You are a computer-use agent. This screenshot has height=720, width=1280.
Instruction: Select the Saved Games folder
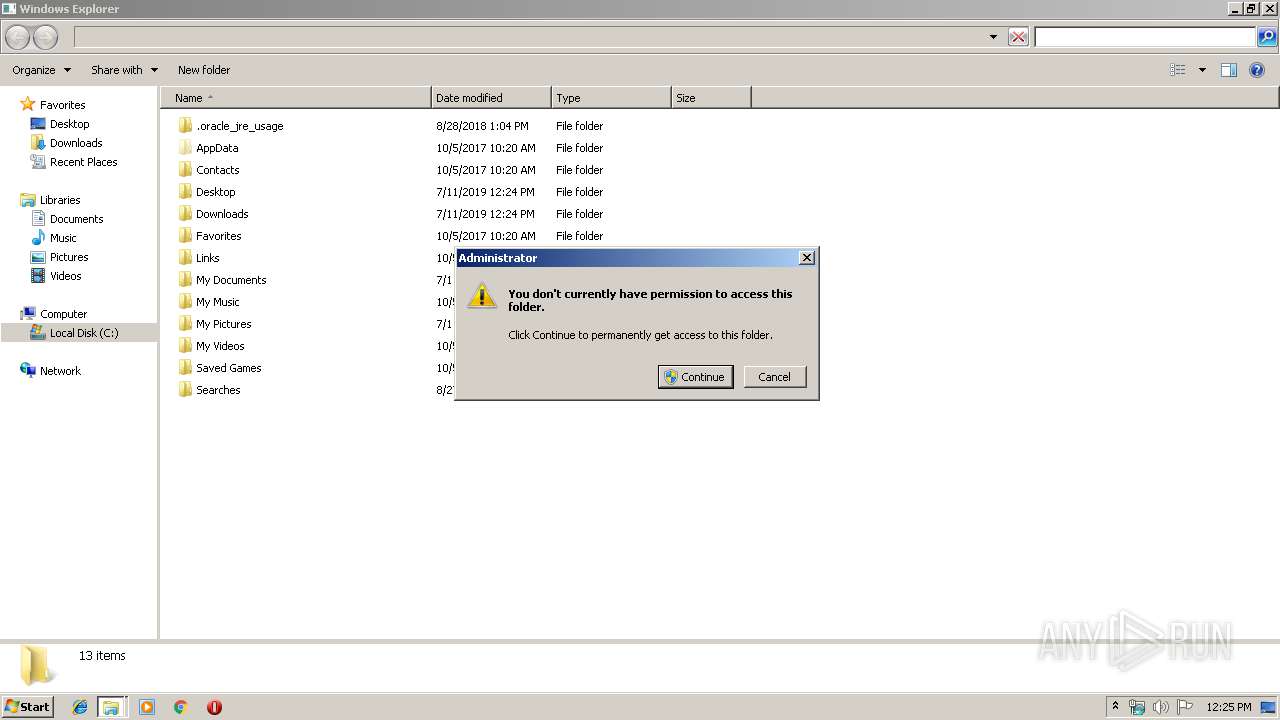click(x=228, y=368)
